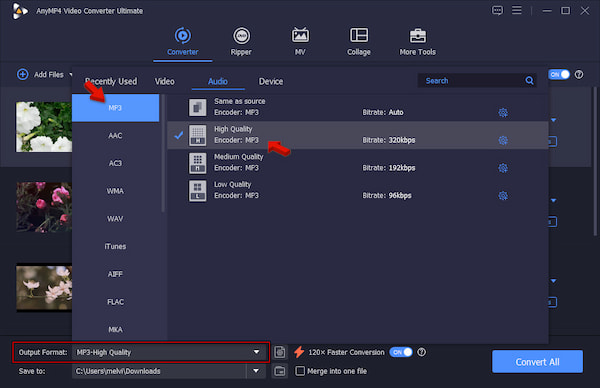
Task: Open settings gear for High Quality profile
Action: tap(503, 140)
